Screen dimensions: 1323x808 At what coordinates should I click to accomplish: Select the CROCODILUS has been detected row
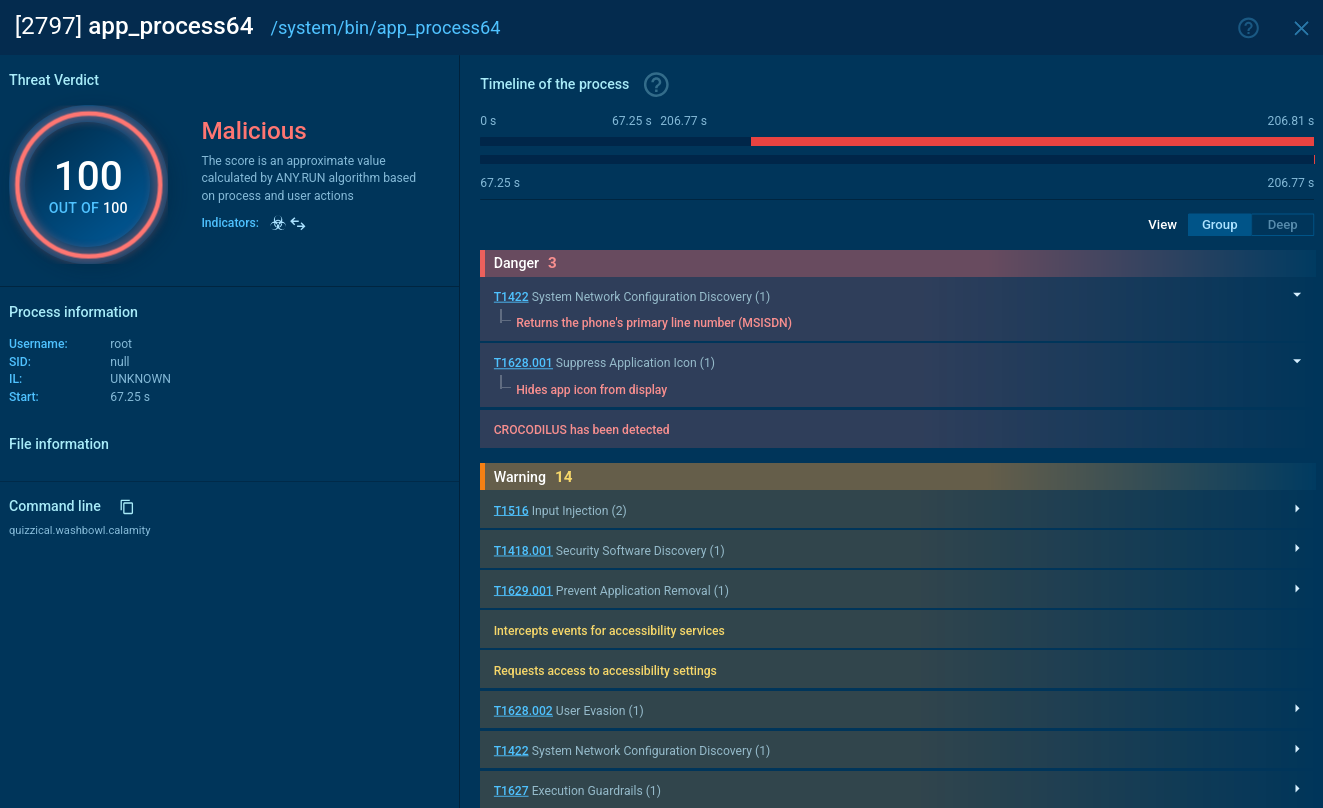pos(581,430)
